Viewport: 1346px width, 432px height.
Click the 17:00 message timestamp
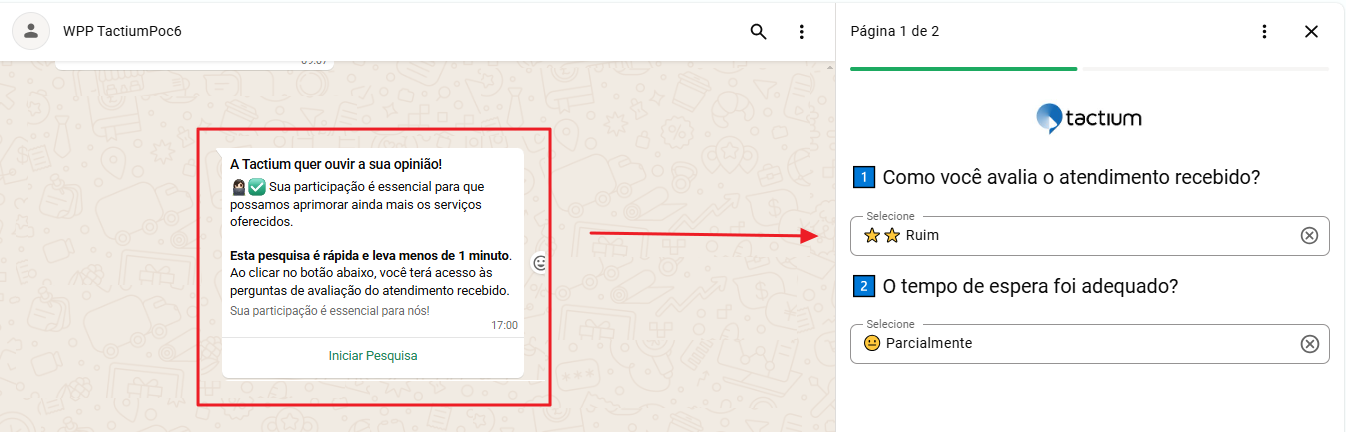[504, 325]
